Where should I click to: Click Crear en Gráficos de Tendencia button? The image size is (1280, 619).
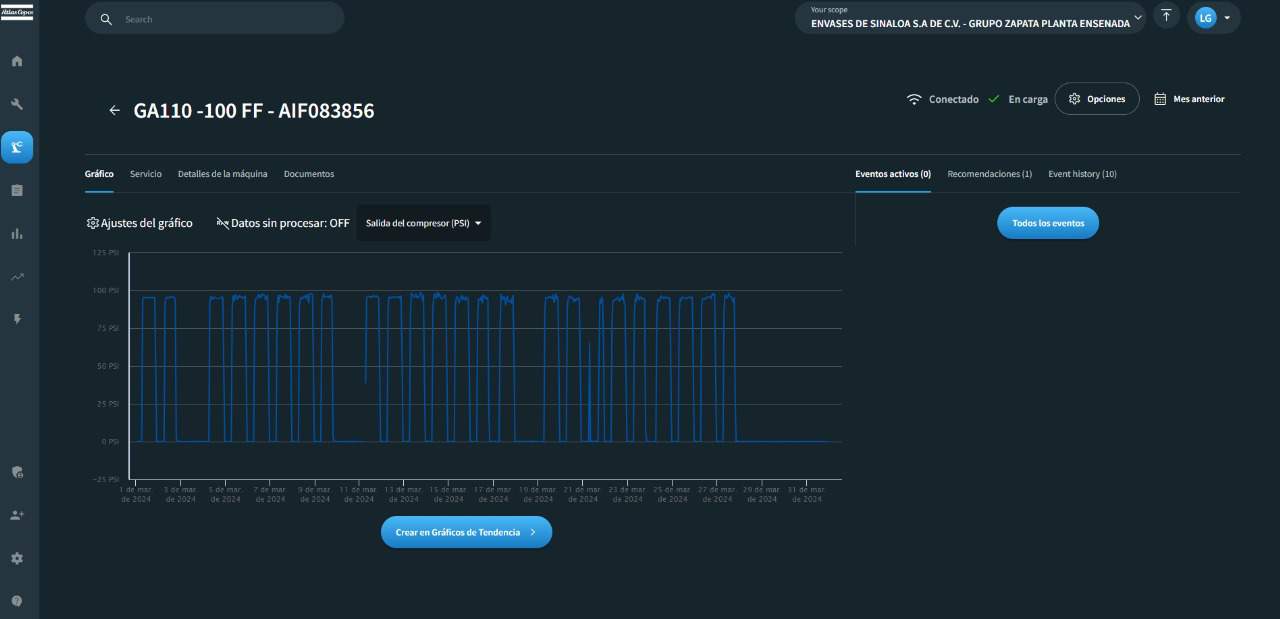pyautogui.click(x=466, y=532)
